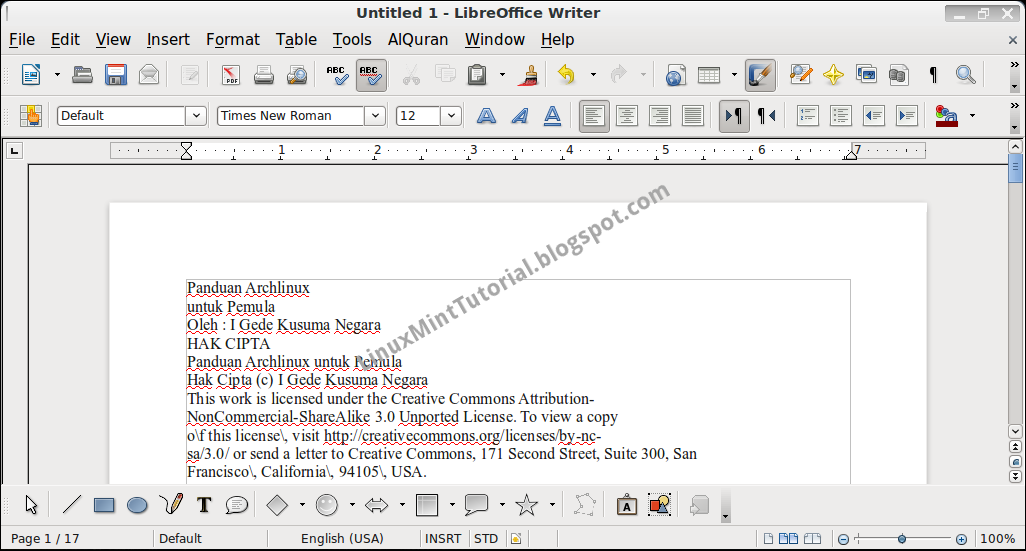
Task: Open Styles and Formatting icon
Action: [30, 116]
